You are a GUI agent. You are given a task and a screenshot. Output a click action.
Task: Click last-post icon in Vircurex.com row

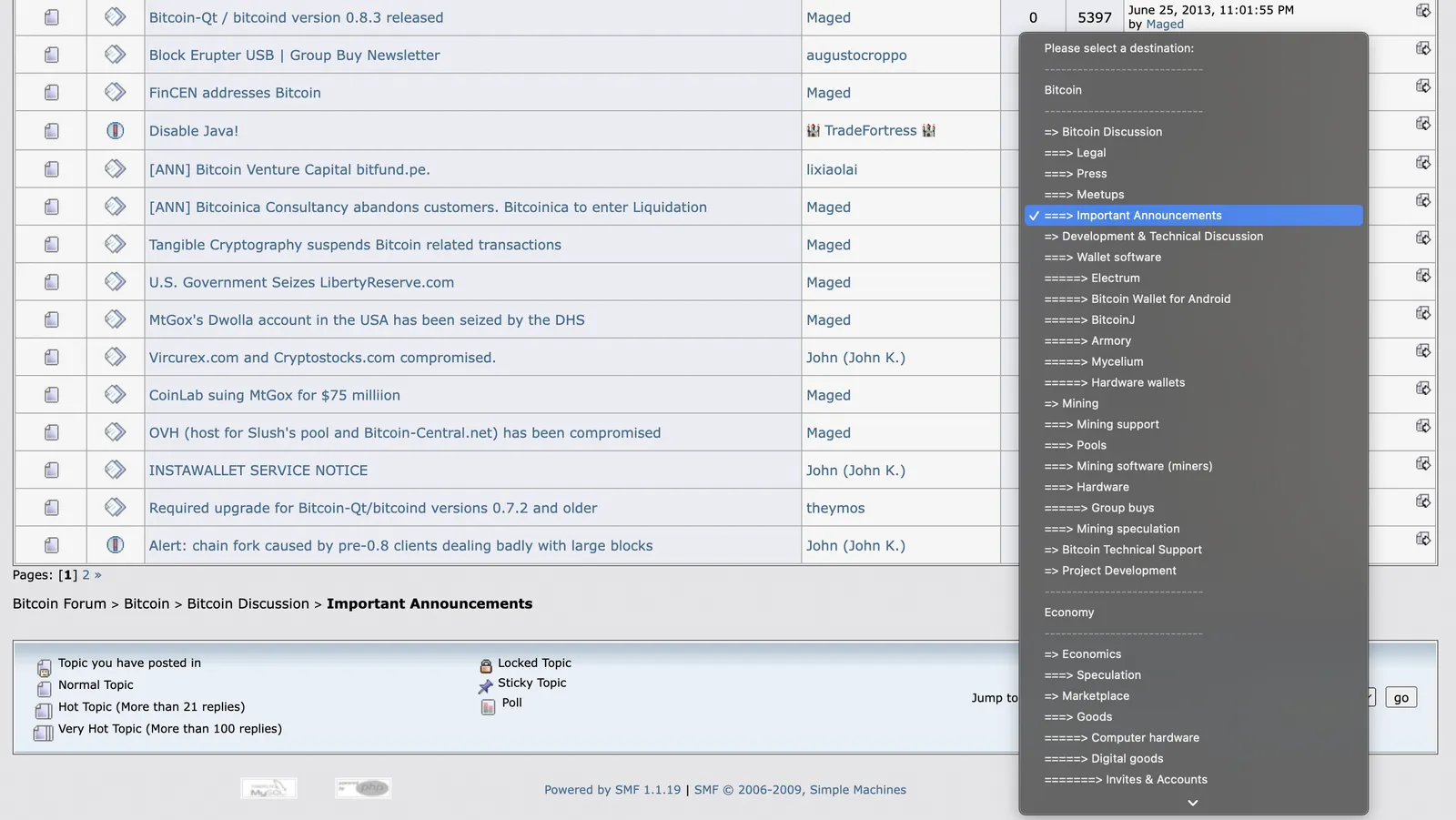click(1422, 350)
